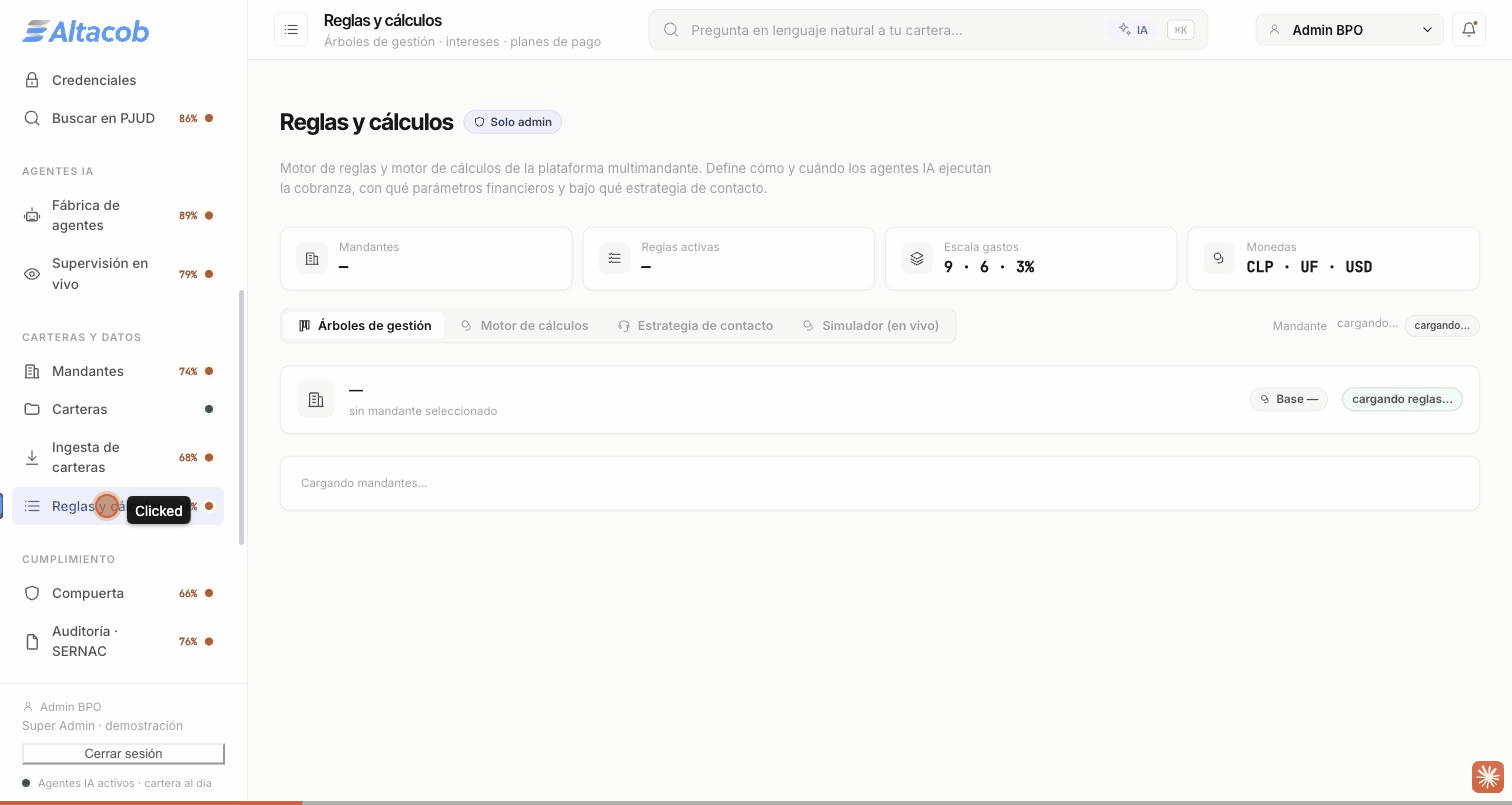Open the Mandante selector showing cargando...
Viewport: 1512px width, 805px height.
(1442, 325)
